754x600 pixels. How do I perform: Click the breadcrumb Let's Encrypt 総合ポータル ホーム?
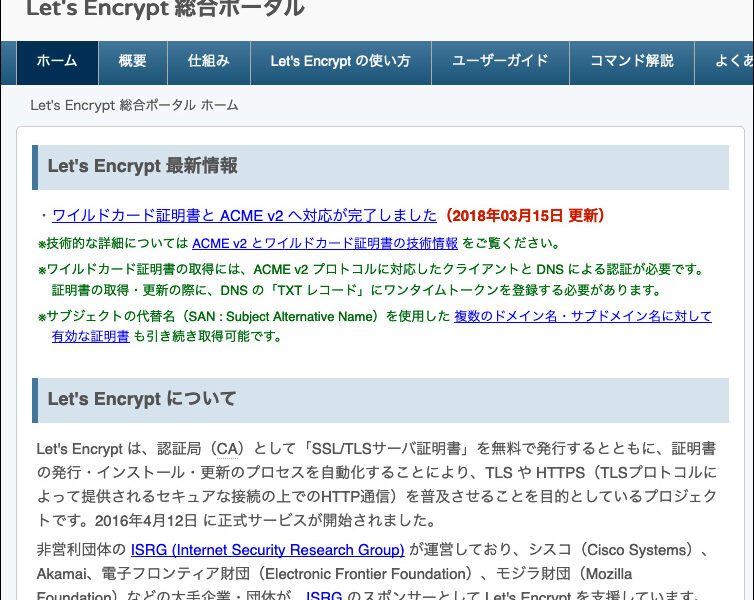coord(134,105)
